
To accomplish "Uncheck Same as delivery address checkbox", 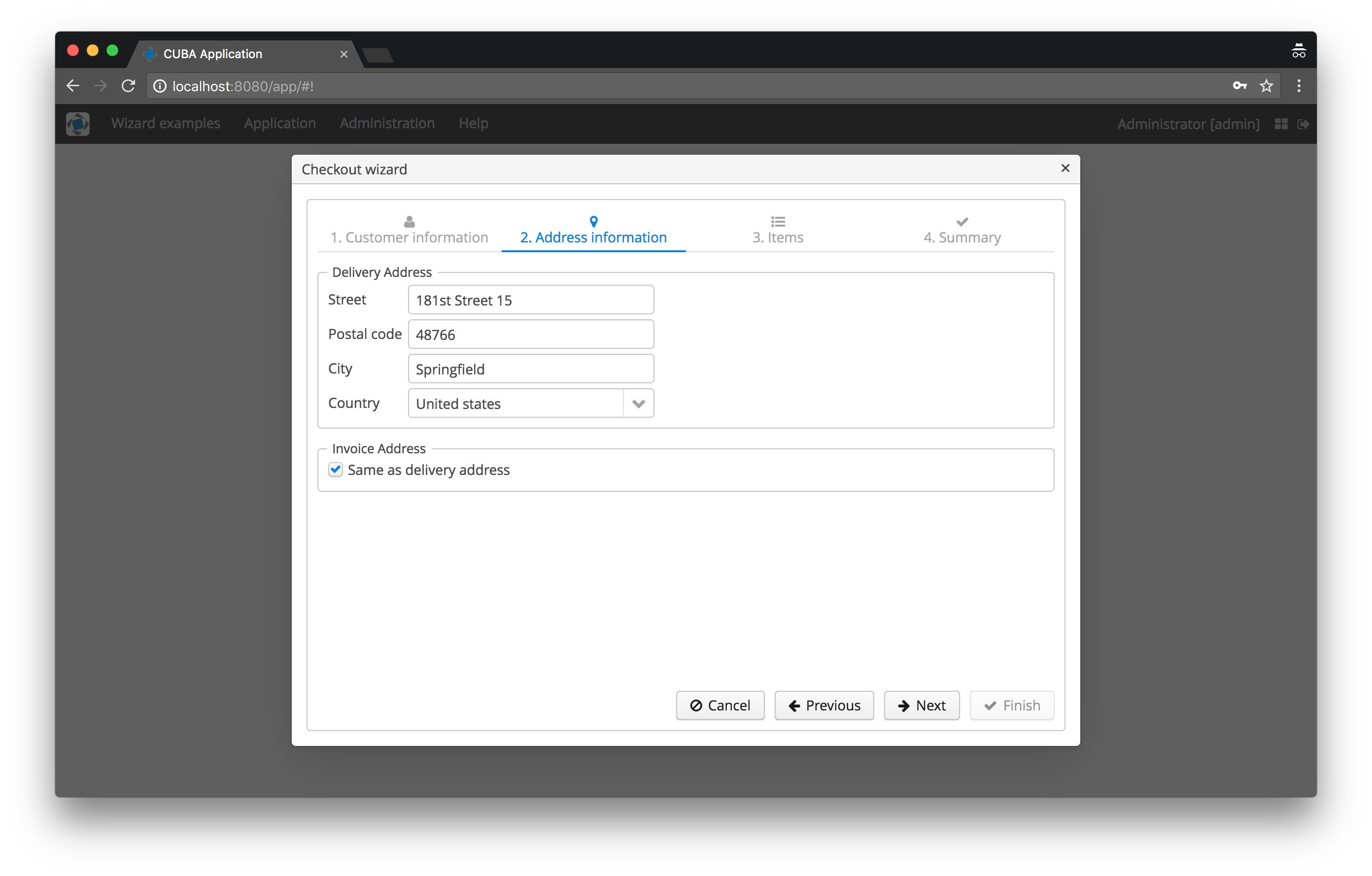I will [x=336, y=470].
